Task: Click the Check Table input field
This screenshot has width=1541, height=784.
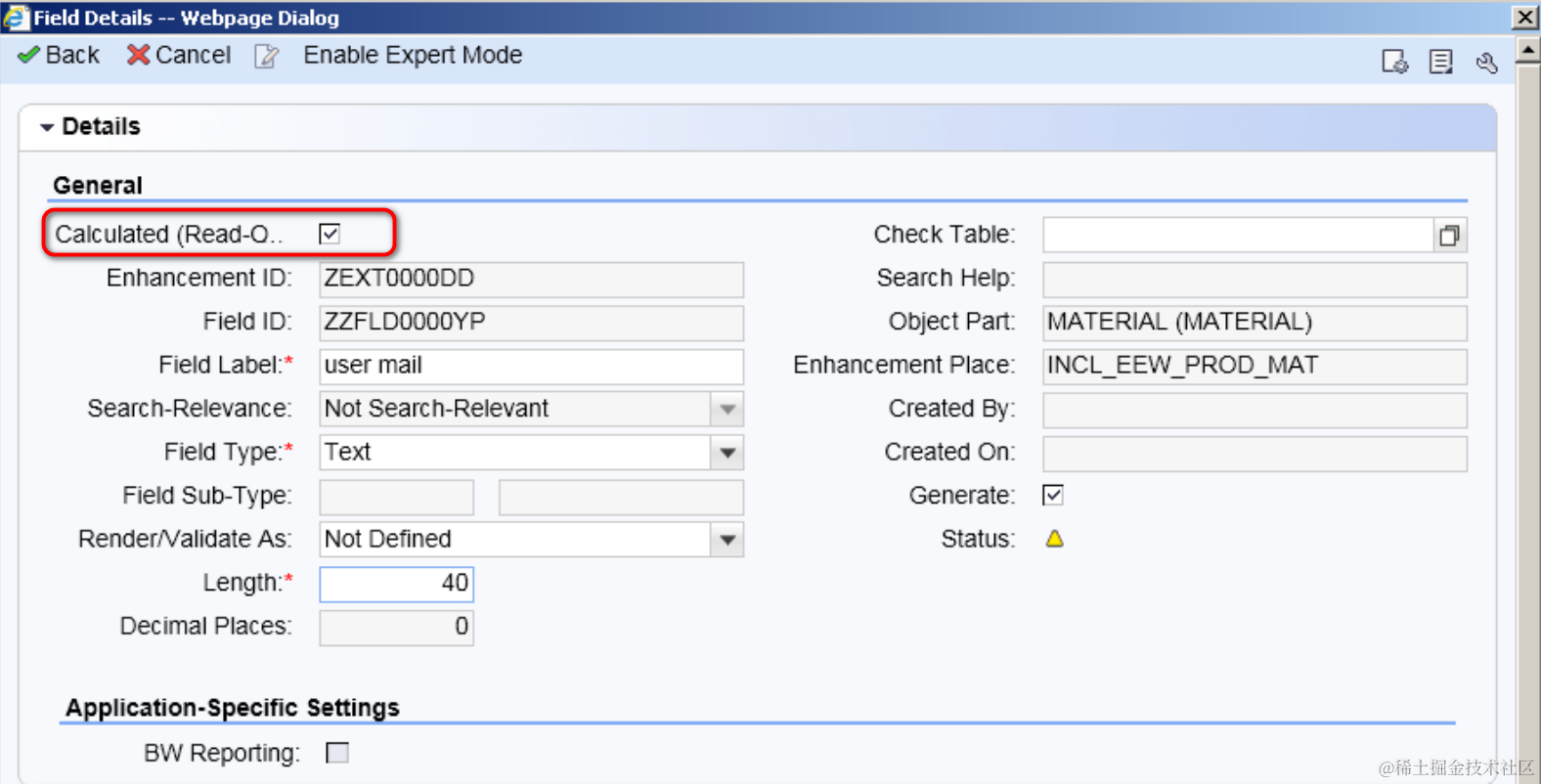Action: pos(1238,235)
